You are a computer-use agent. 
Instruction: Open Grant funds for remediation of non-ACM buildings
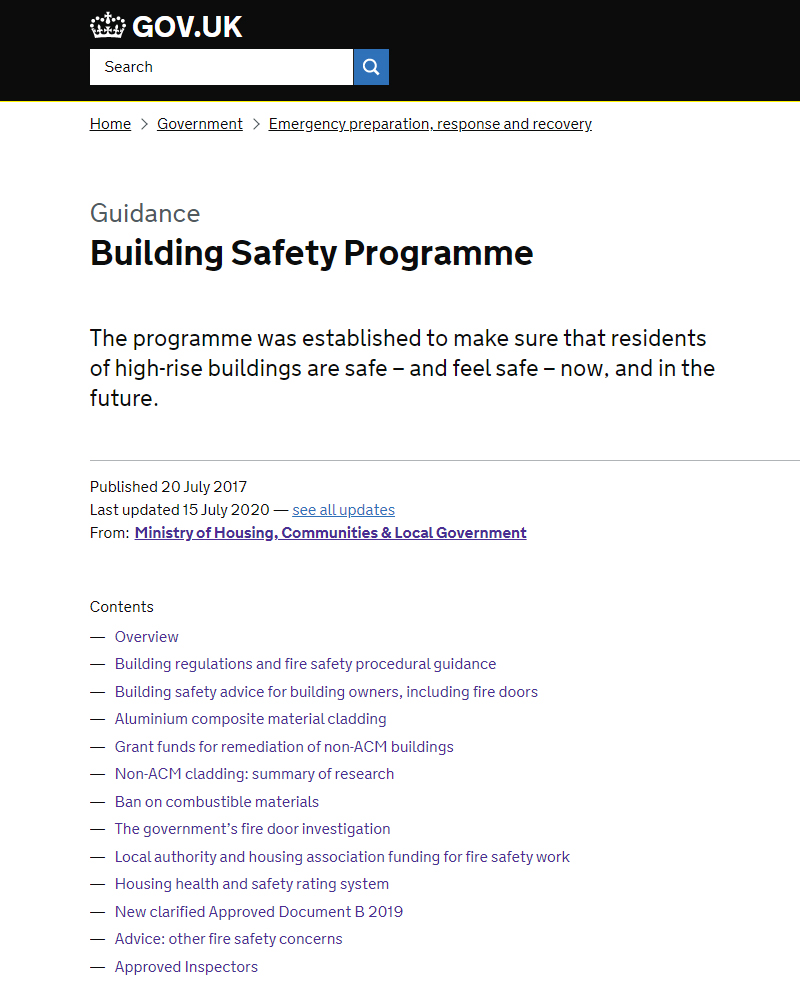click(283, 747)
